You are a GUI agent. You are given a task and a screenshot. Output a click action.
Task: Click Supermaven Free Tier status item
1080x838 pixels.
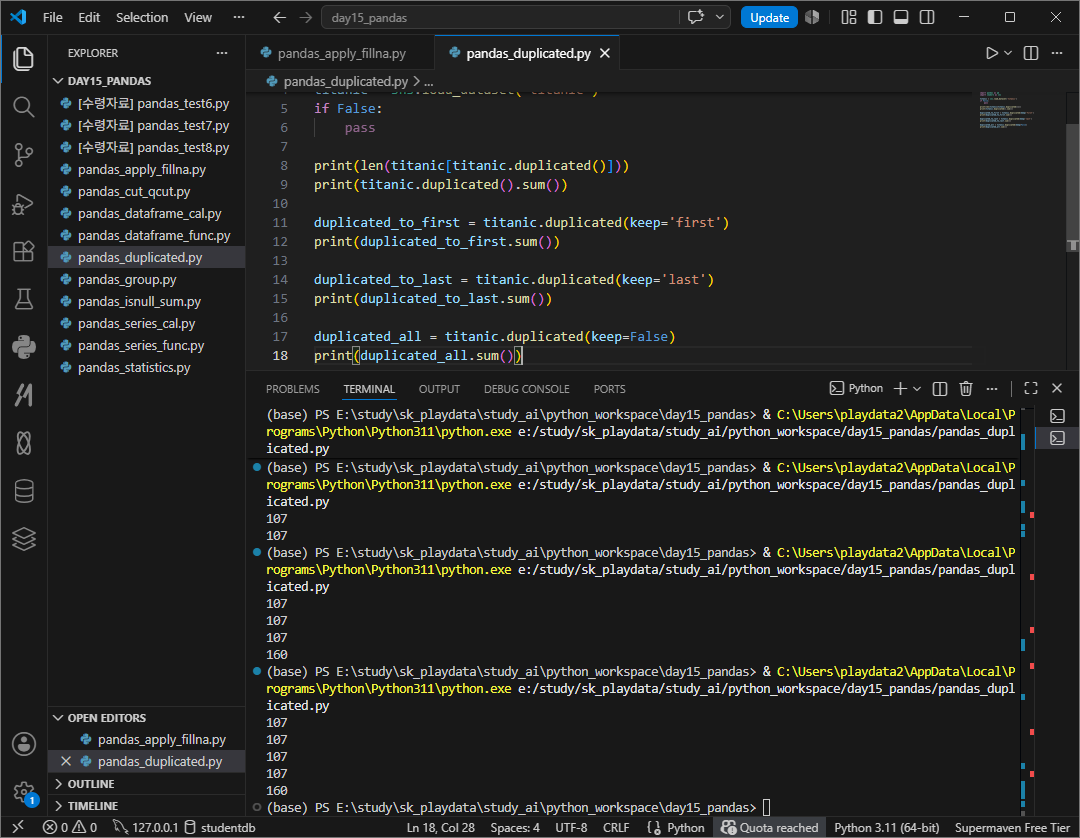(1012, 827)
